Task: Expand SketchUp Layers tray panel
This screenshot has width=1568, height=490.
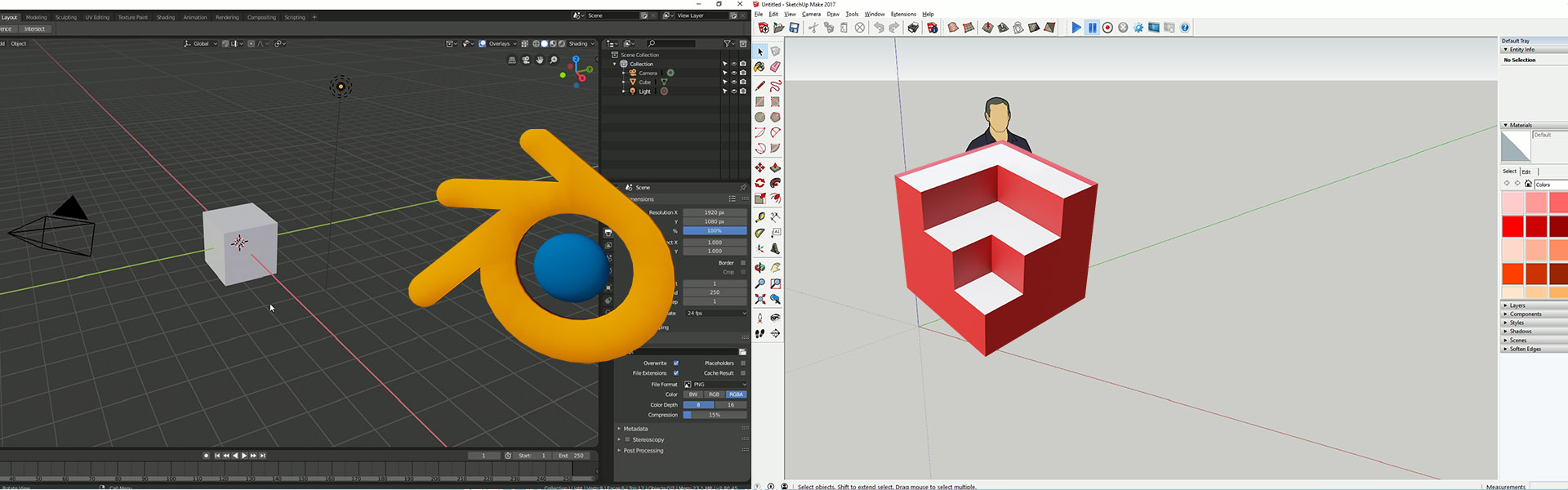Action: coord(1534,305)
